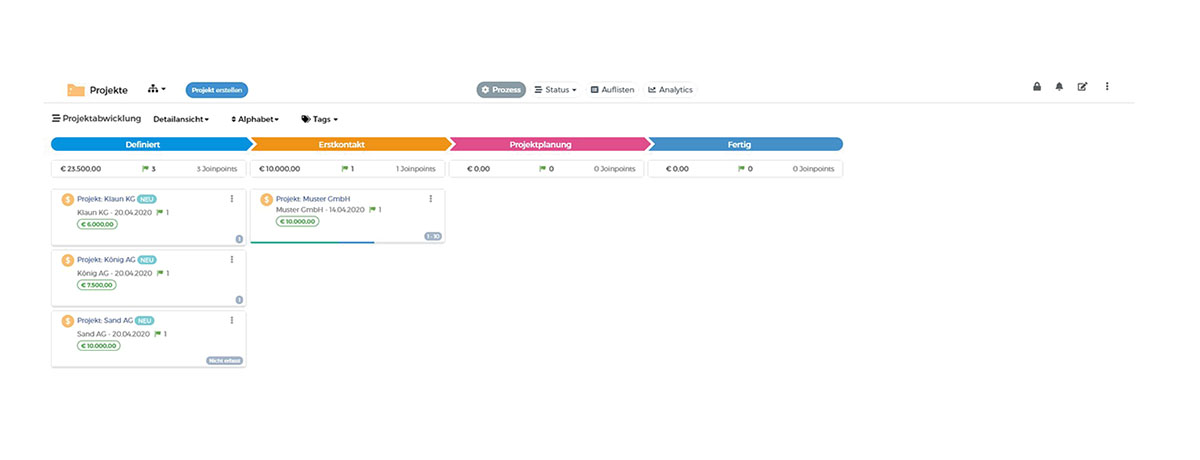Open notifications via the bell icon
1200x460 pixels.
pyautogui.click(x=1059, y=87)
